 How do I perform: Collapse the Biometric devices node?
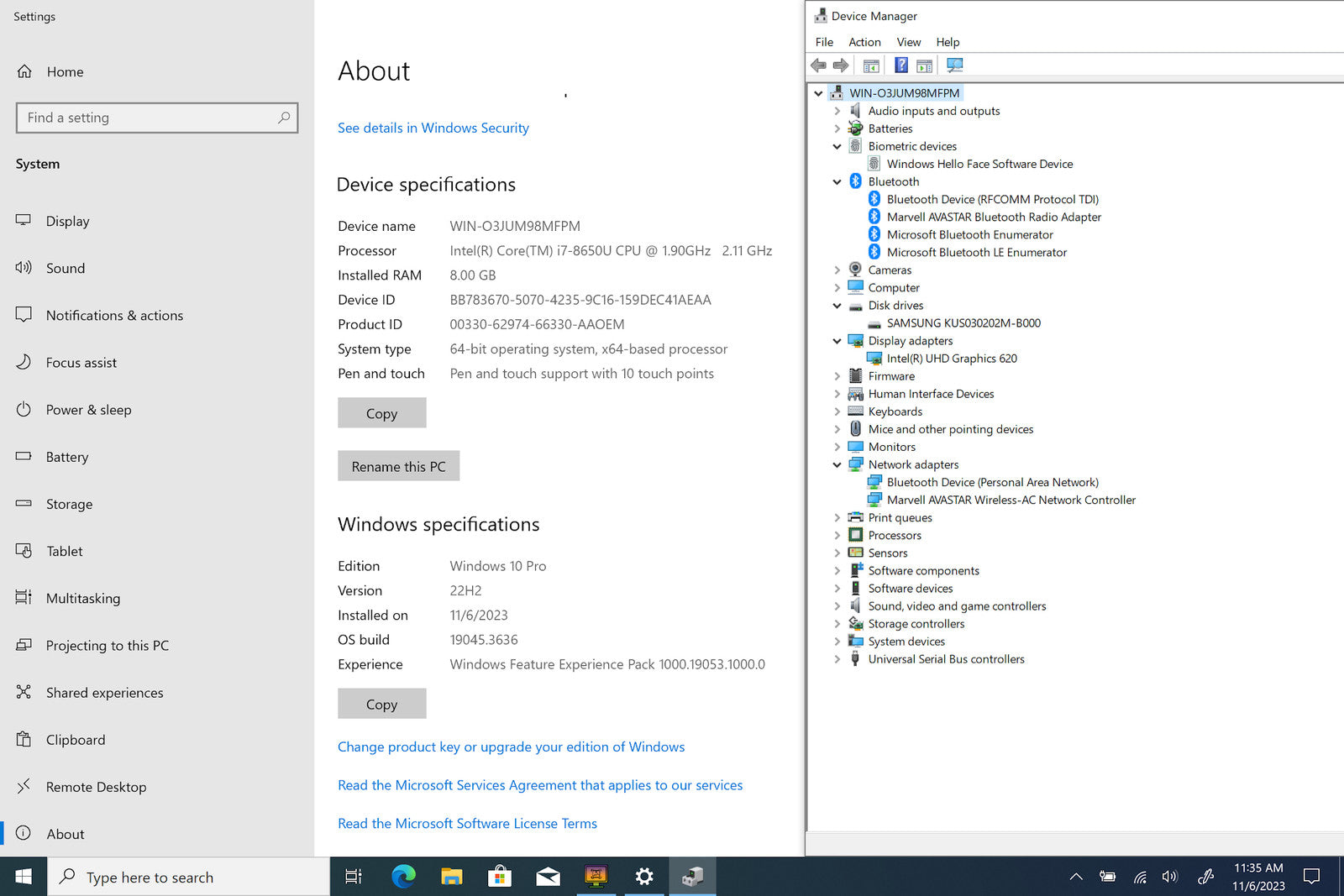click(837, 146)
